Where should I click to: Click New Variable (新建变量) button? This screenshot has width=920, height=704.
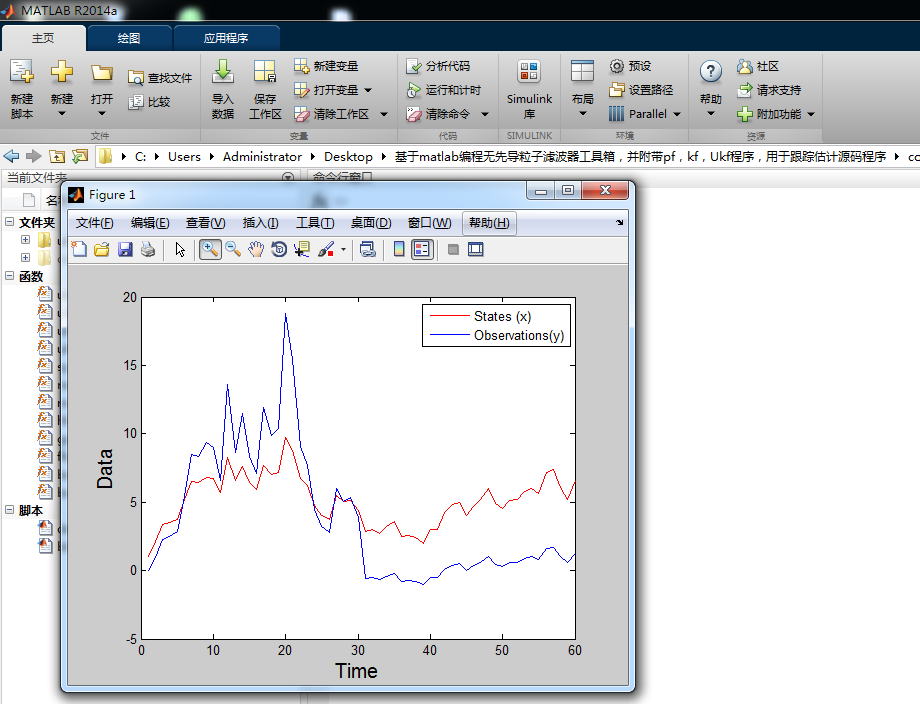pos(326,66)
